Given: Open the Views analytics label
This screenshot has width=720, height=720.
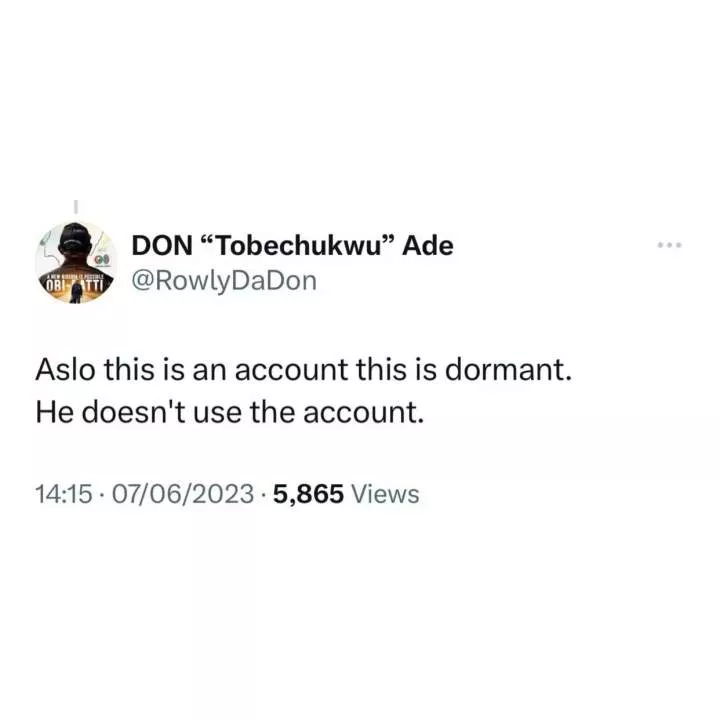Looking at the screenshot, I should pos(385,494).
